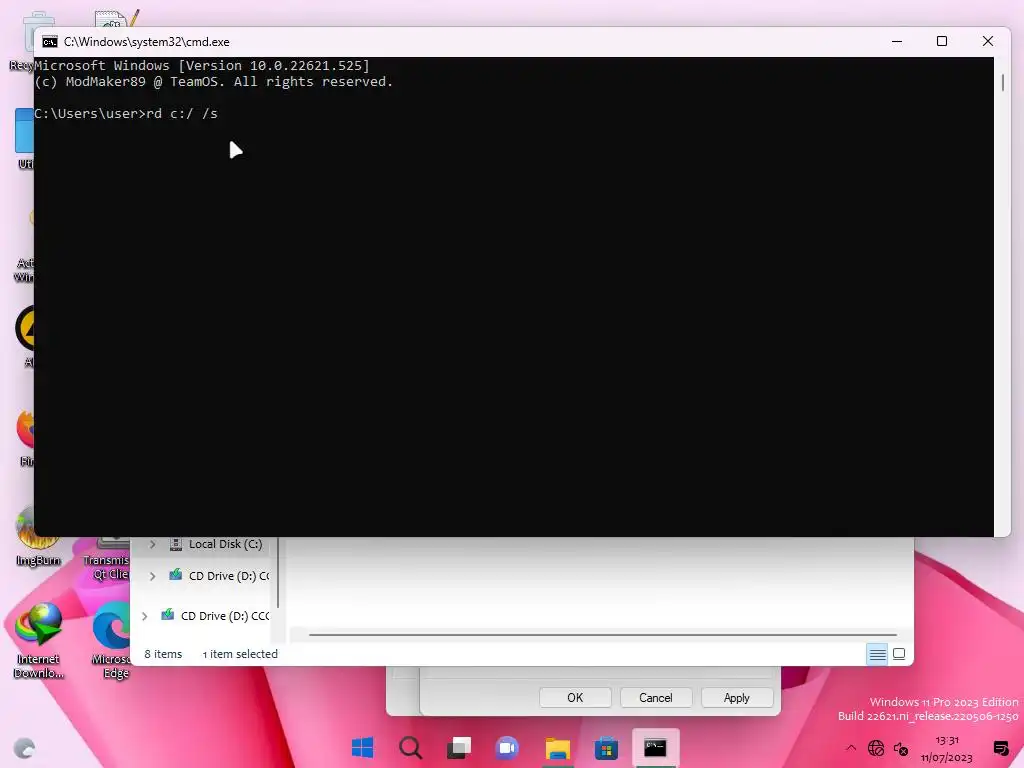Switch Explorer to large thumbnails view
This screenshot has width=1024, height=768.
[x=899, y=654]
